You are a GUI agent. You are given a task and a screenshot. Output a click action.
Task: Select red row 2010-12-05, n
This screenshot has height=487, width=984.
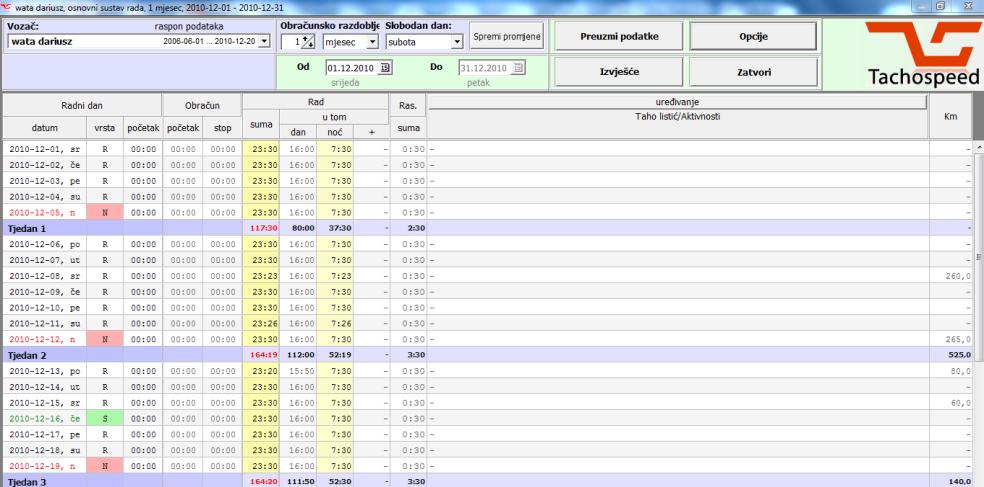[487, 212]
